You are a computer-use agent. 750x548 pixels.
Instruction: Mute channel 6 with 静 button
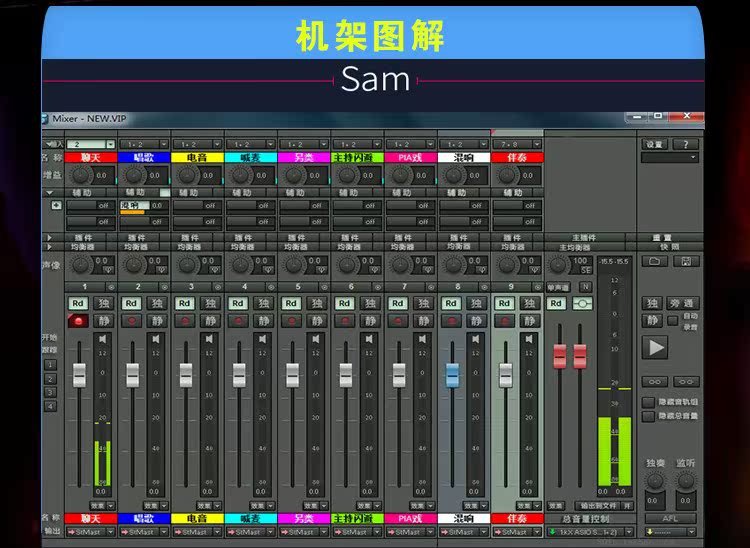point(370,321)
